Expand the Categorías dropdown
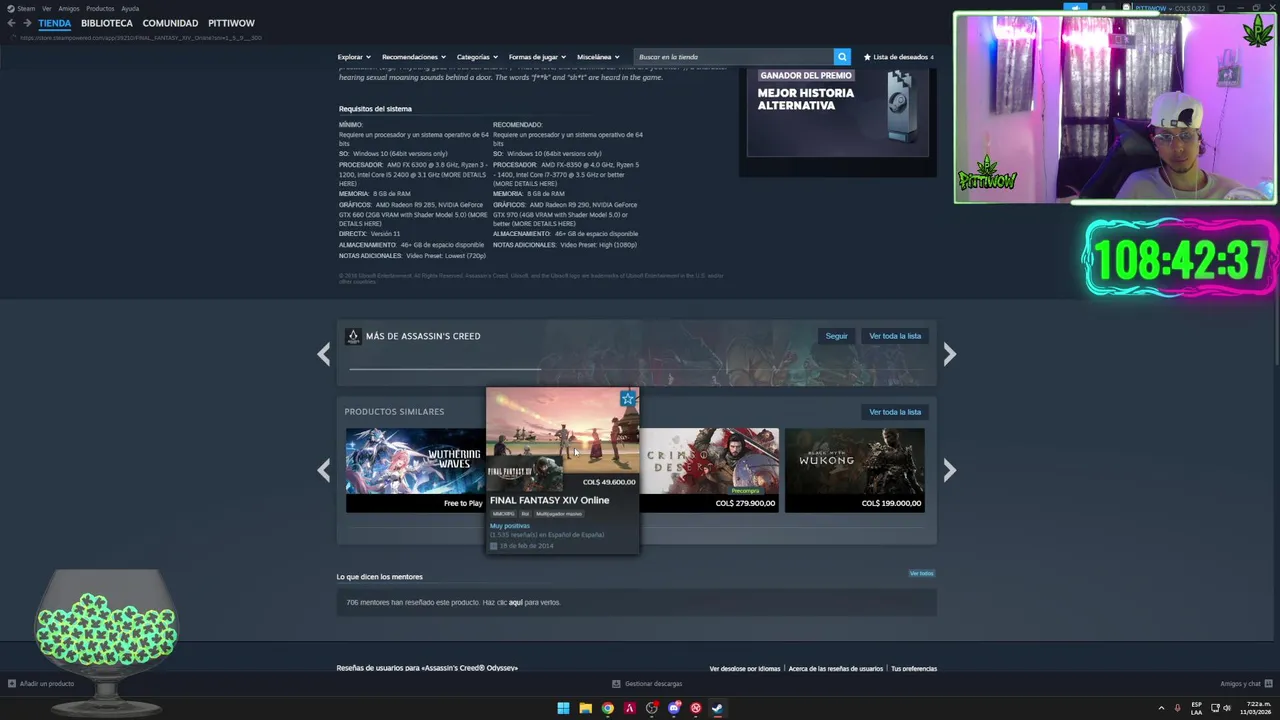The width and height of the screenshot is (1280, 720). 477,57
